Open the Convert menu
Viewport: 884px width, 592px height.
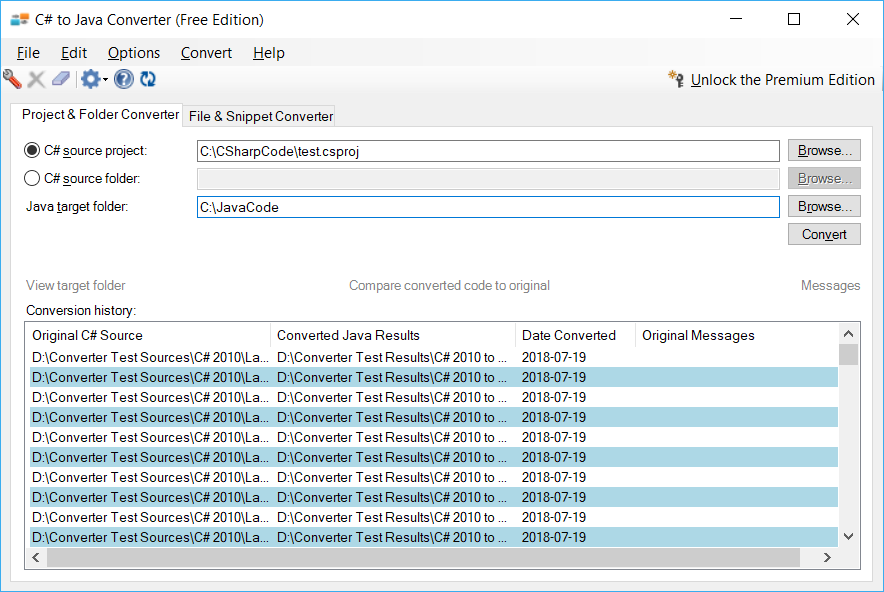click(206, 53)
